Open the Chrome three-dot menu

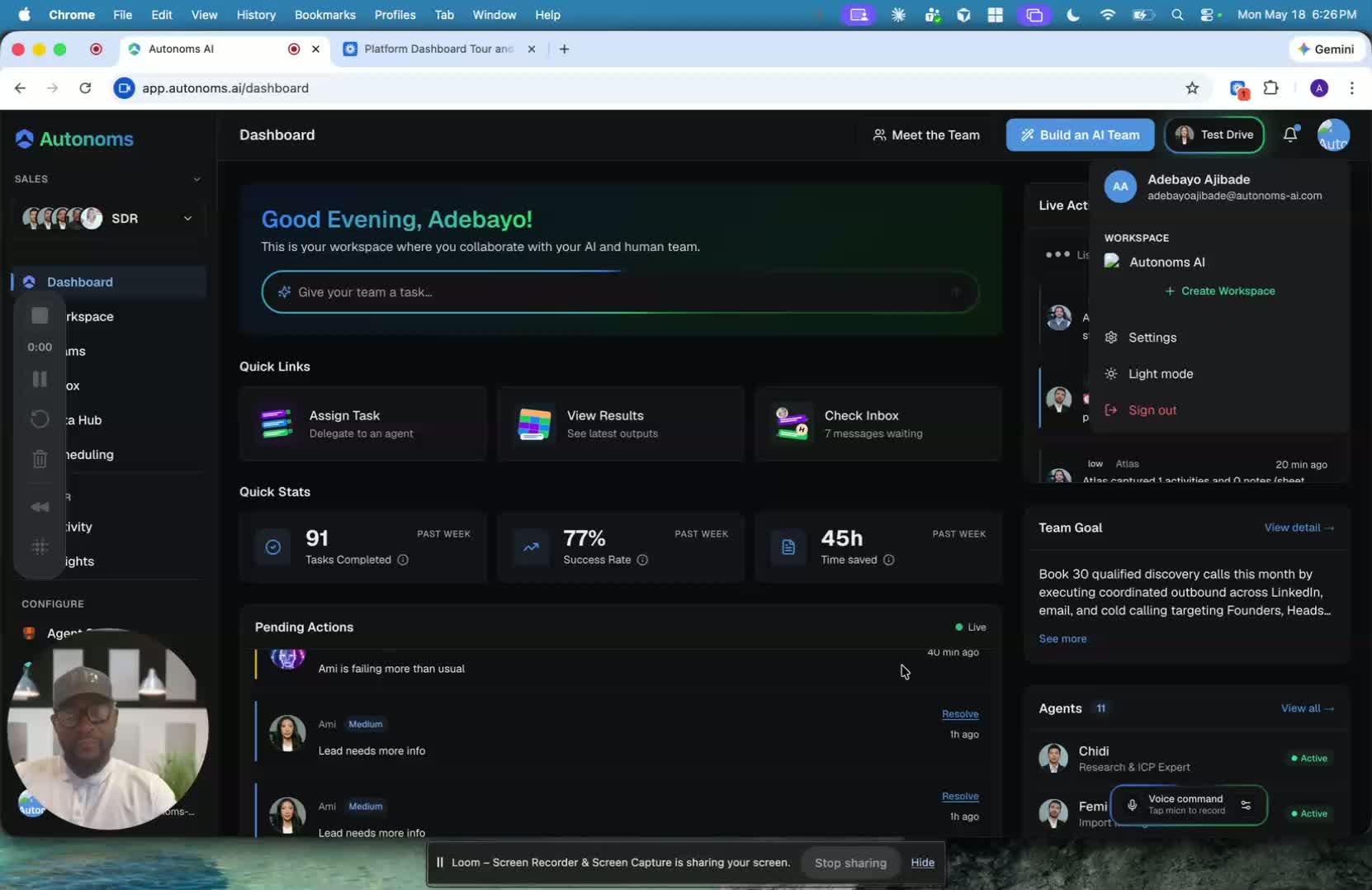pos(1351,88)
